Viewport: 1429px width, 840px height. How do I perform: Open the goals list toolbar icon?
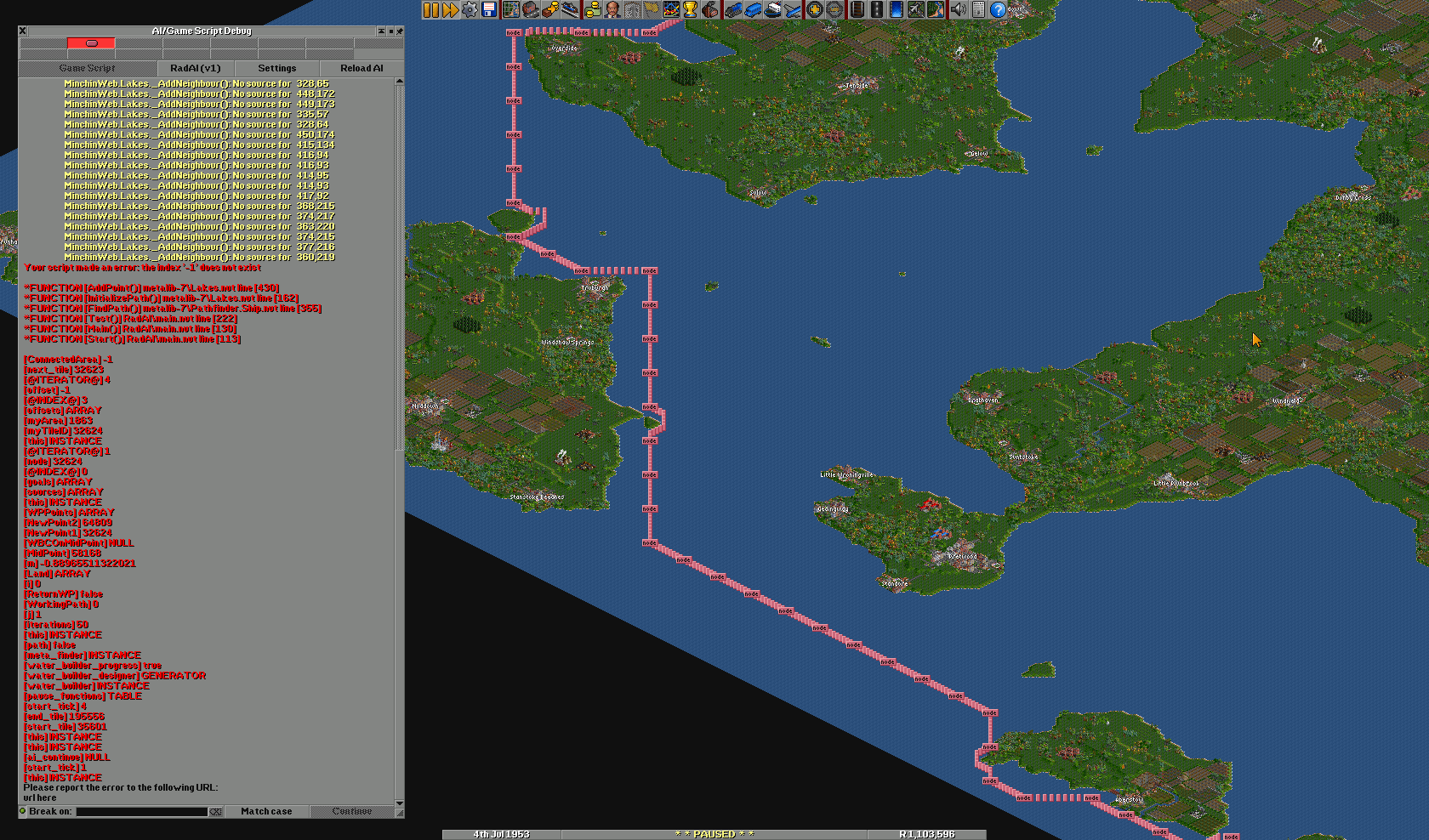652,10
